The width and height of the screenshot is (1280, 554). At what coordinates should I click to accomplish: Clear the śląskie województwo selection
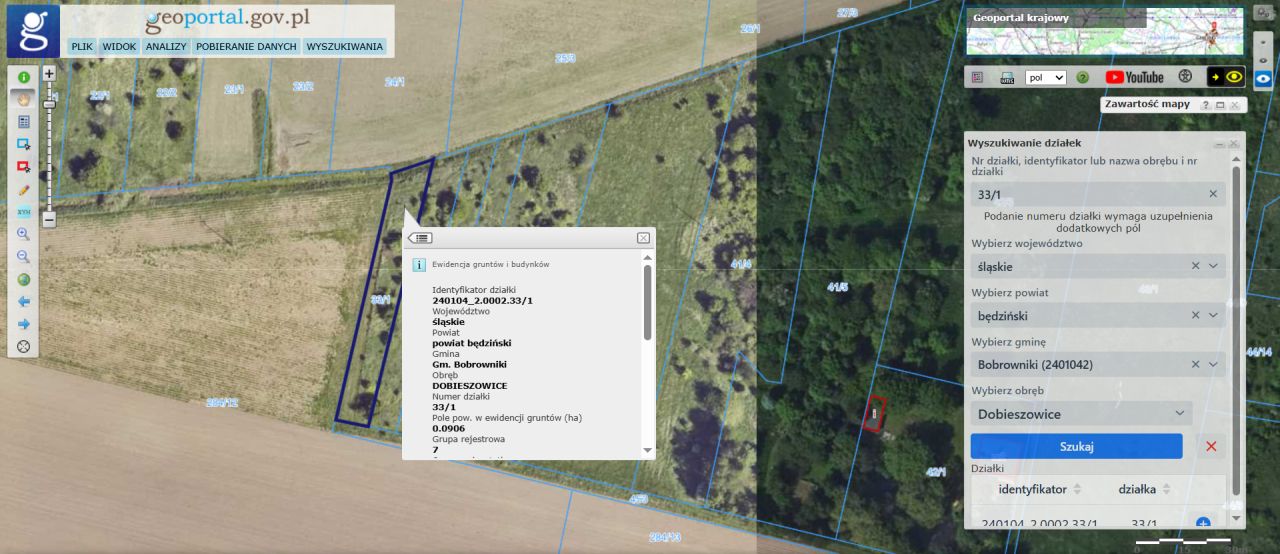click(1195, 266)
